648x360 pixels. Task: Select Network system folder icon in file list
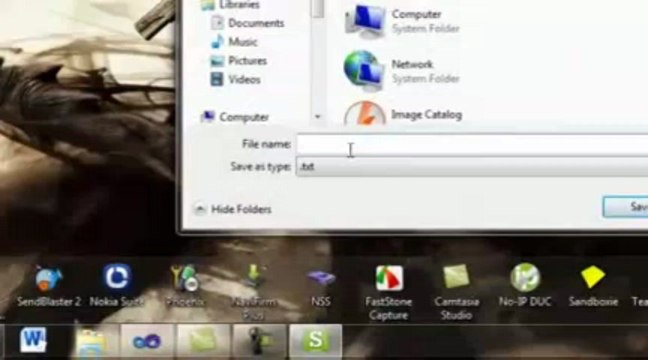pos(364,71)
